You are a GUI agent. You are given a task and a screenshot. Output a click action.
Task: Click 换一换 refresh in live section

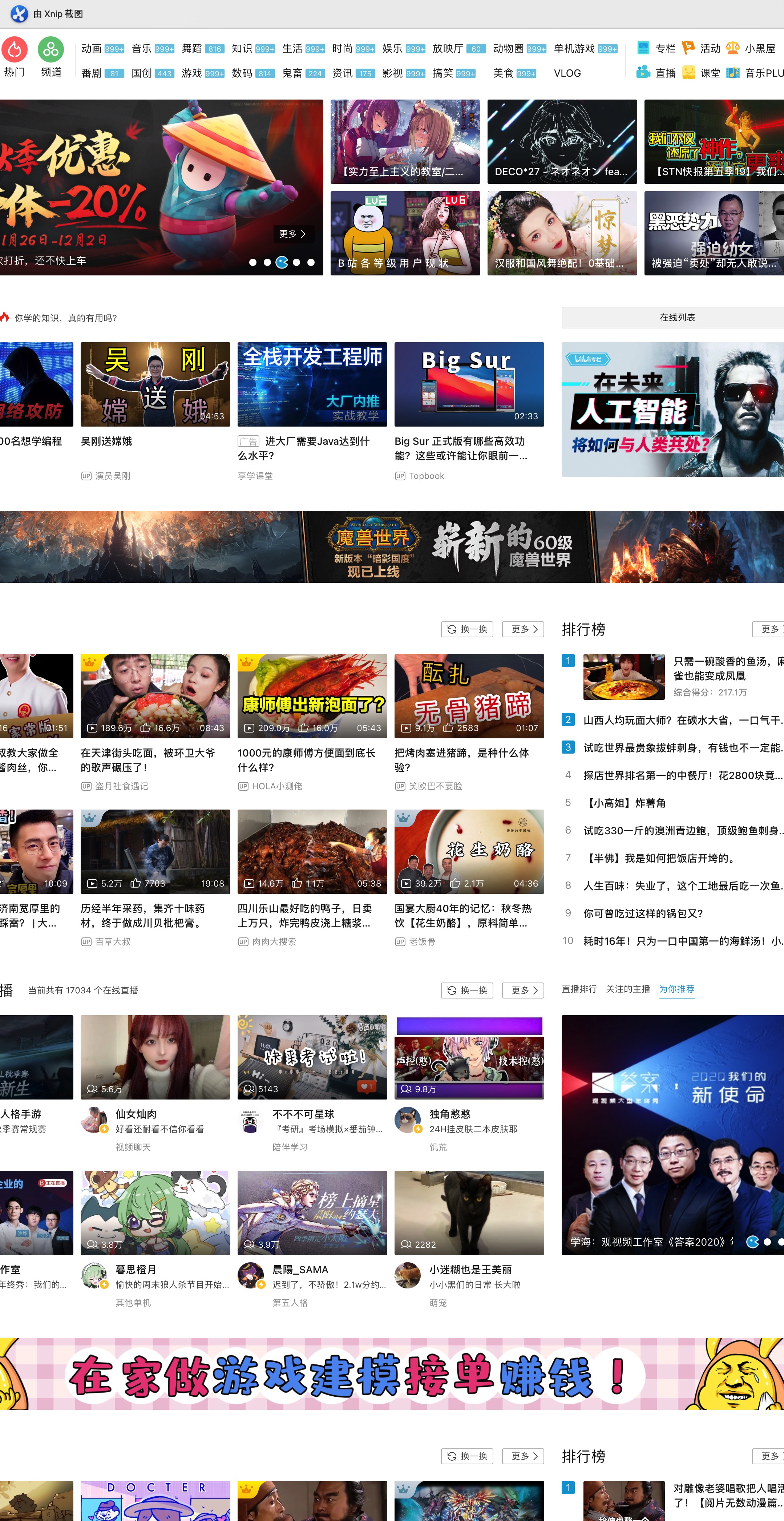point(467,990)
